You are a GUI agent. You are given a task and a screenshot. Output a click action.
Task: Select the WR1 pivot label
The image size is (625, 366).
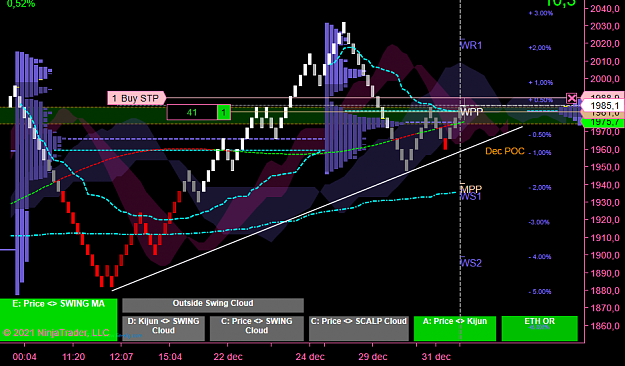(471, 45)
